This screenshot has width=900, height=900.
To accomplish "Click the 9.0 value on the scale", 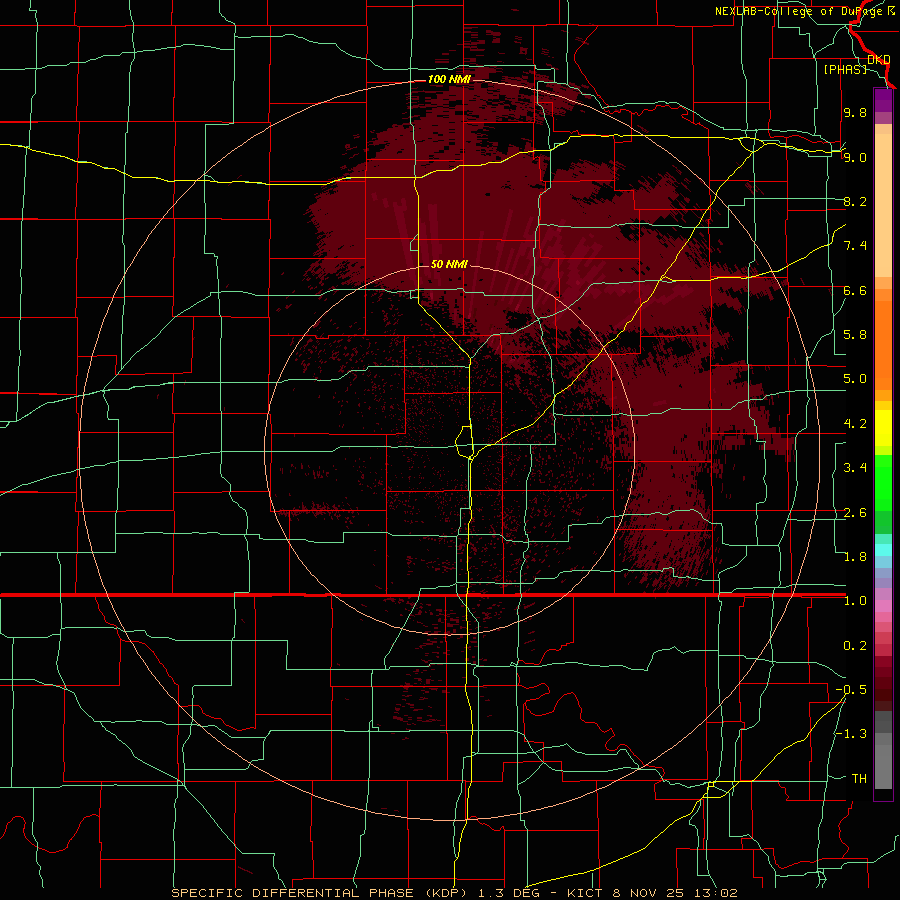I will click(x=855, y=157).
